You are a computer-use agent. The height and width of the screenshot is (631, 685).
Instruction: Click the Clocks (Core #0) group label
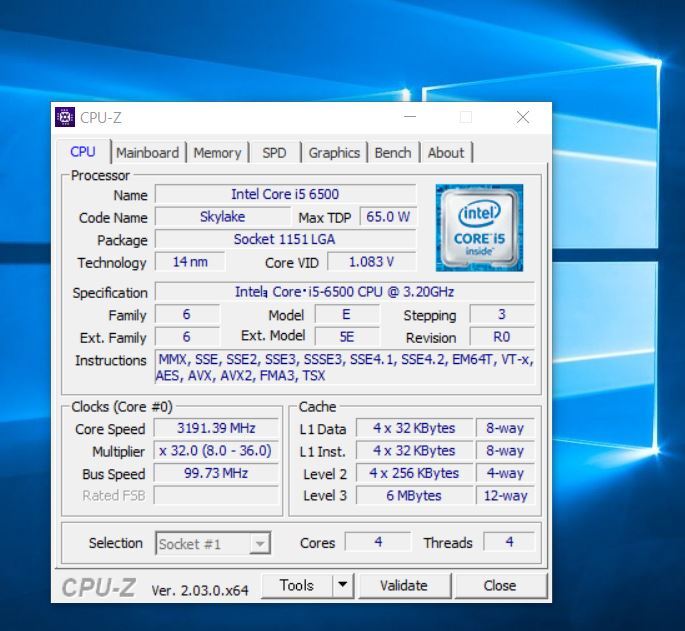click(122, 407)
